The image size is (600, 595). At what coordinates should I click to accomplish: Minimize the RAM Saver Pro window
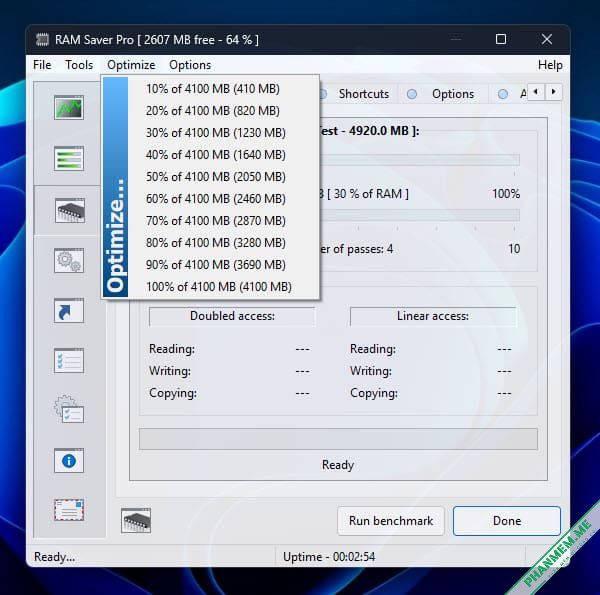tap(455, 39)
